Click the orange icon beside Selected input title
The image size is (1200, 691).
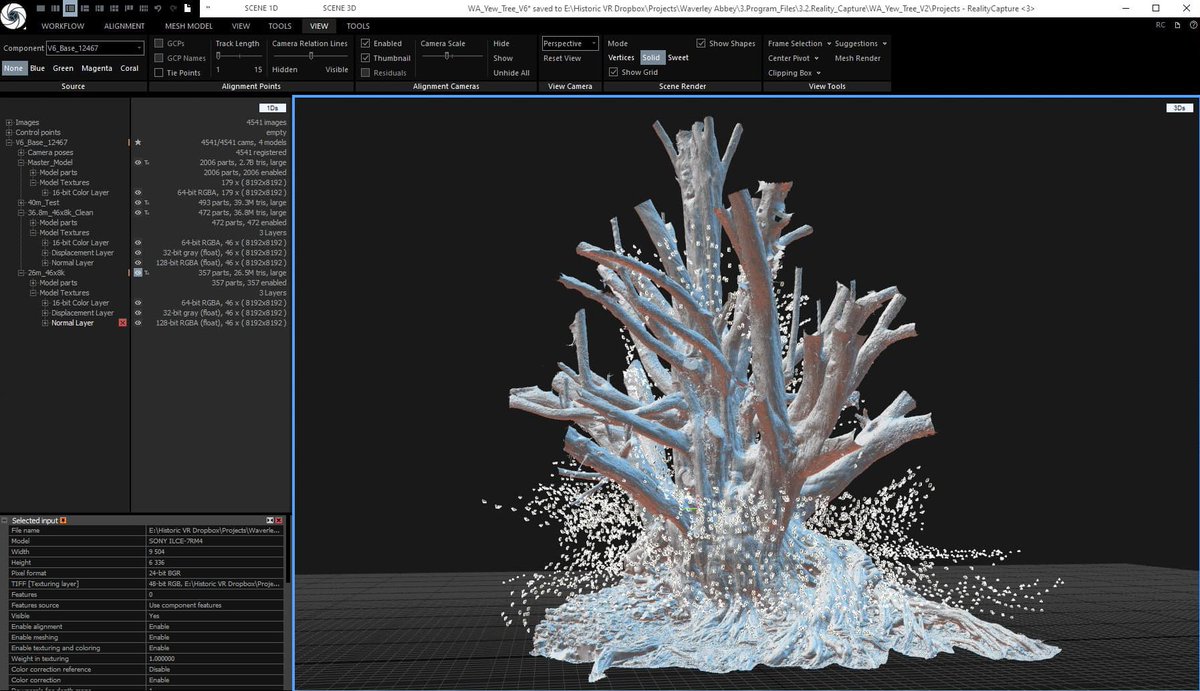coord(64,521)
